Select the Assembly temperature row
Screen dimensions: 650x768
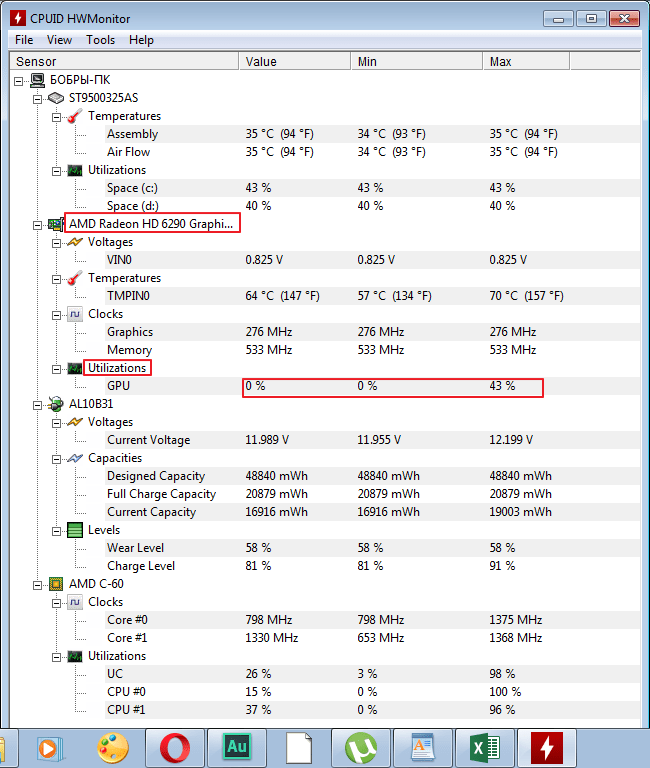[x=372, y=134]
